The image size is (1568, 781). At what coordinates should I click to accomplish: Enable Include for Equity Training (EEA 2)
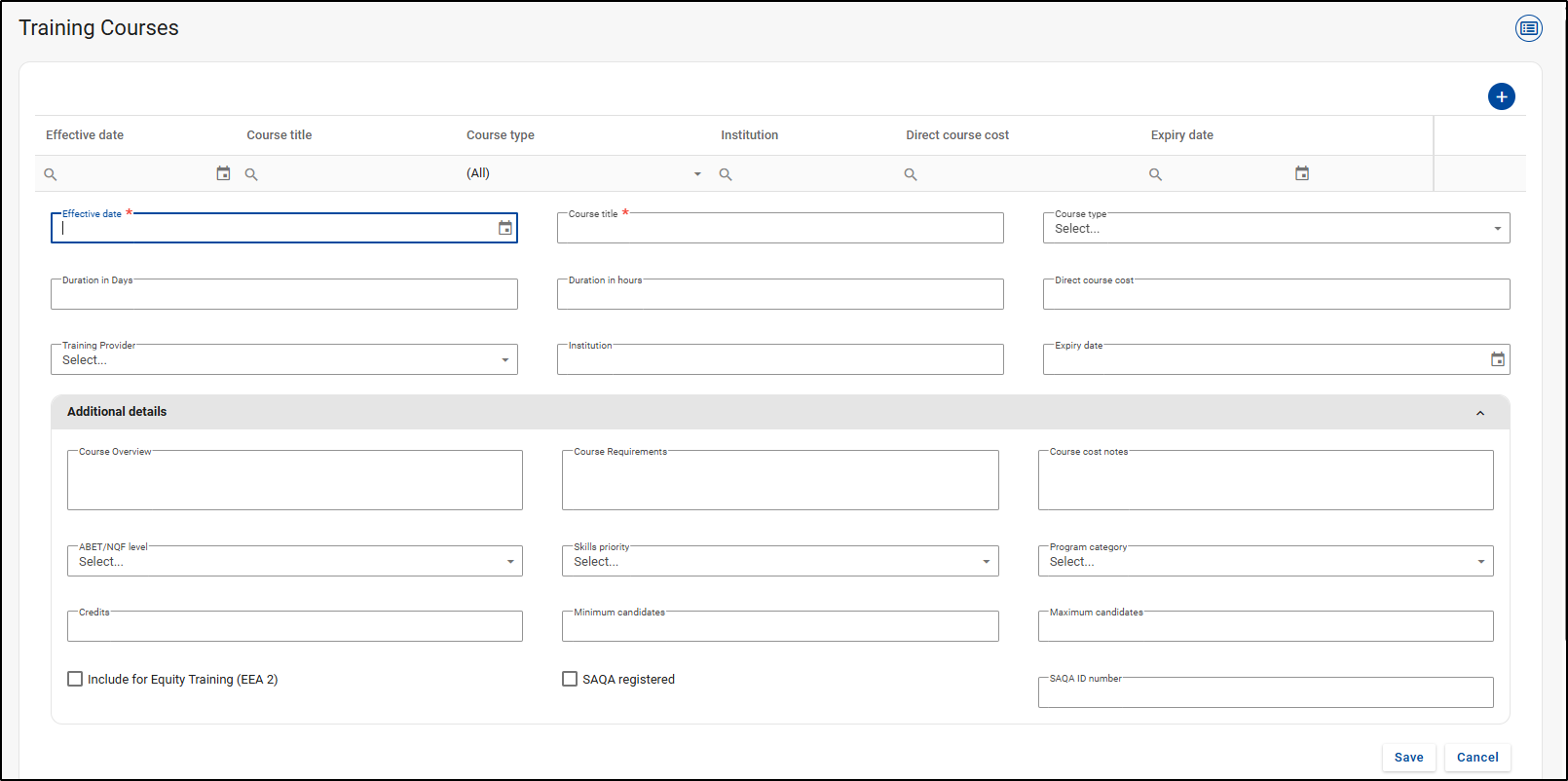click(75, 679)
